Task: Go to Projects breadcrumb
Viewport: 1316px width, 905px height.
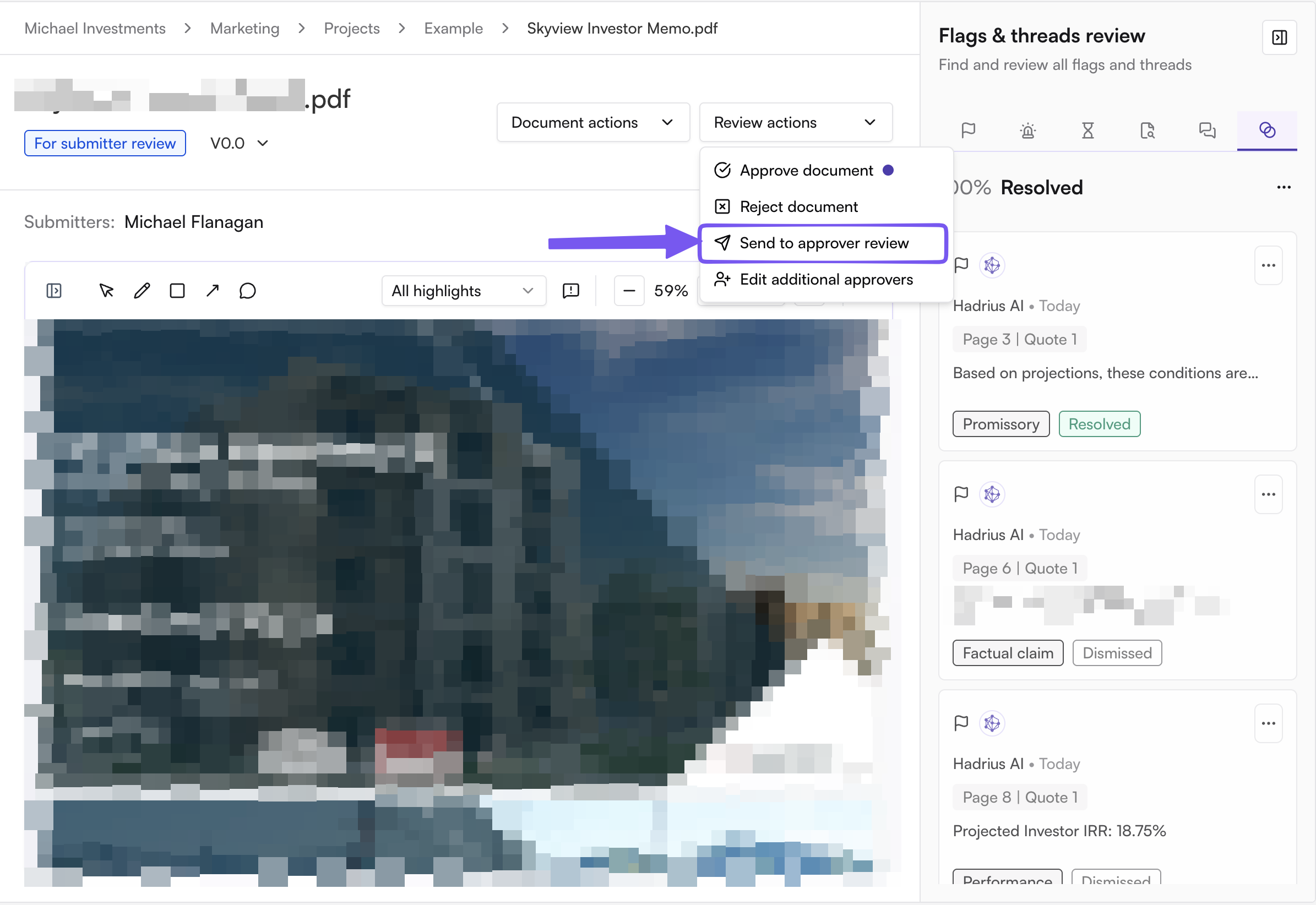Action: (x=352, y=29)
